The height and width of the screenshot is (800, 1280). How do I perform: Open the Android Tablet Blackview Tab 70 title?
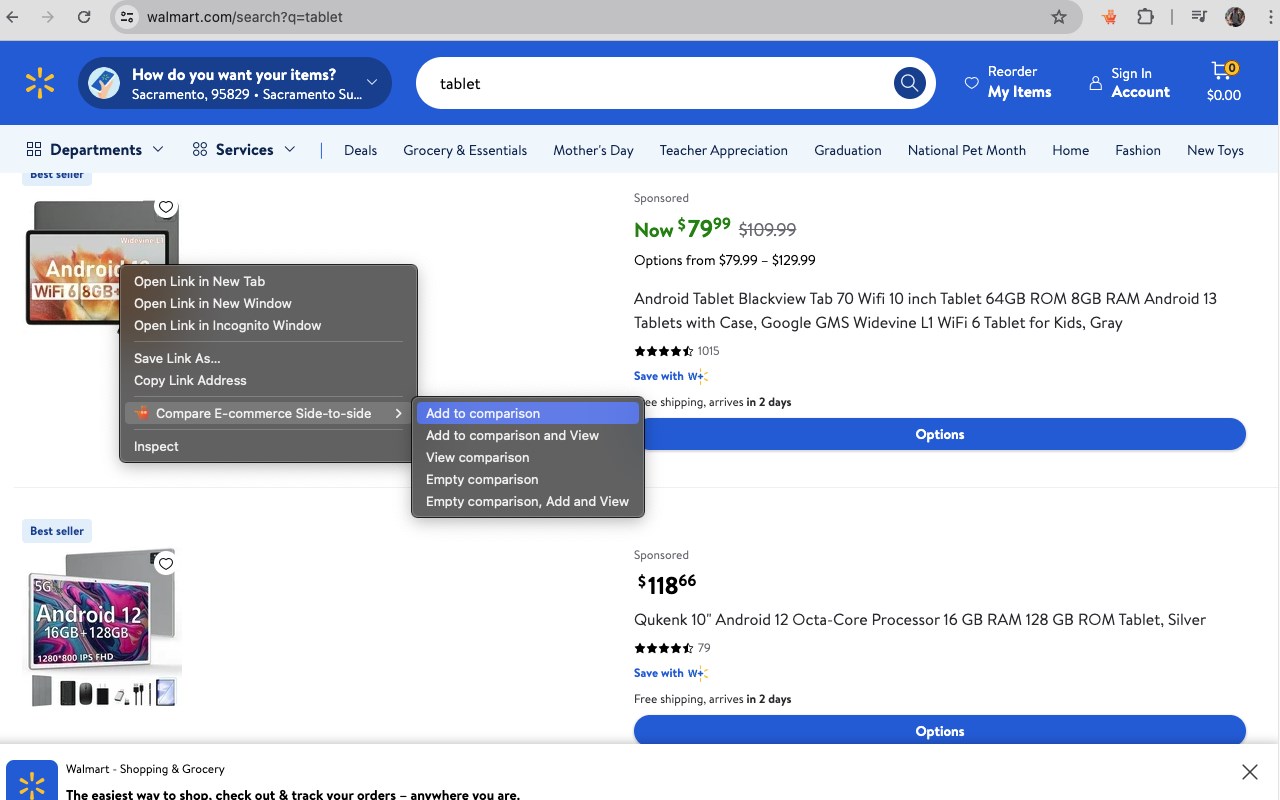click(x=925, y=310)
